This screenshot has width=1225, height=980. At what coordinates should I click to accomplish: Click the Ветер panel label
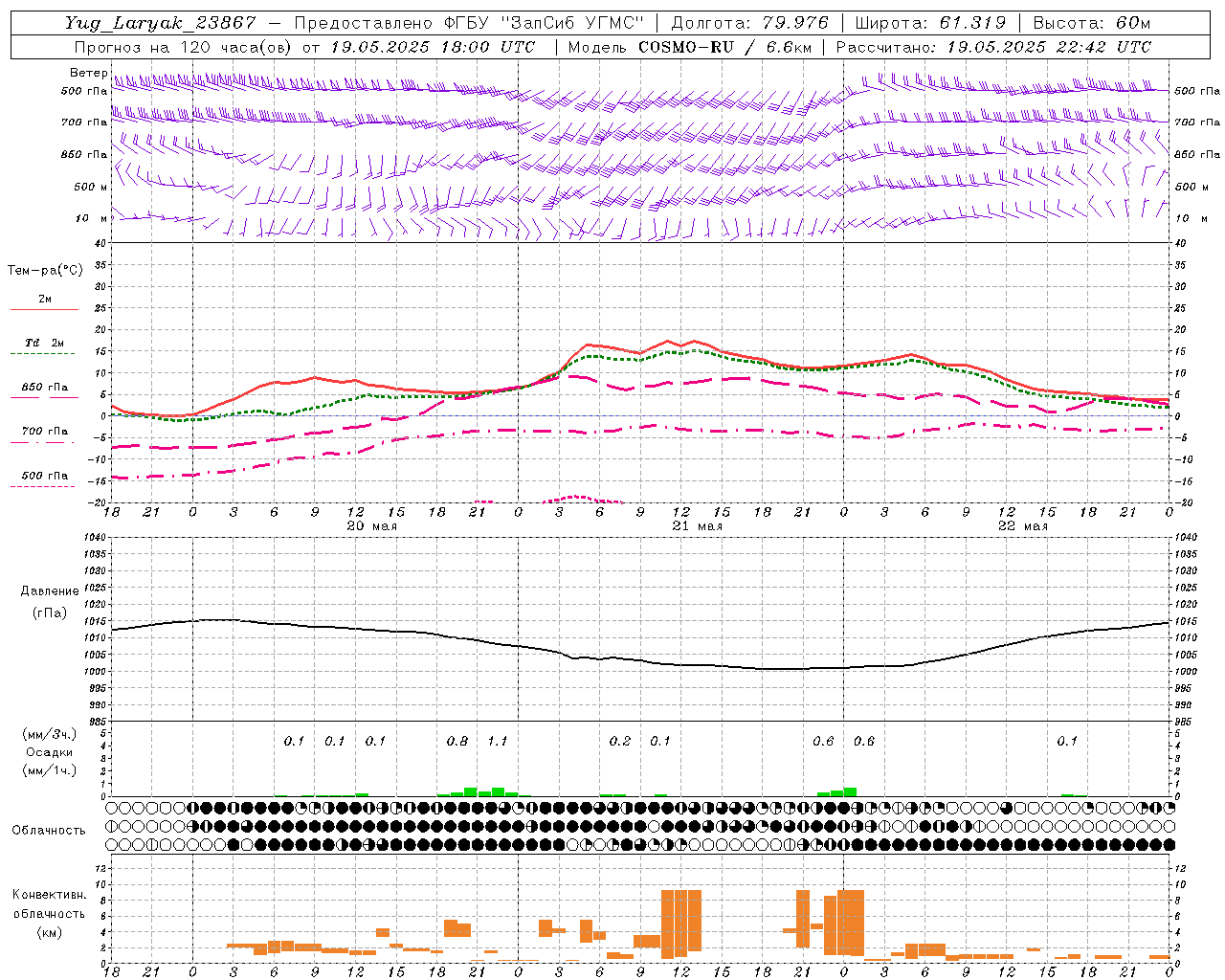click(88, 73)
